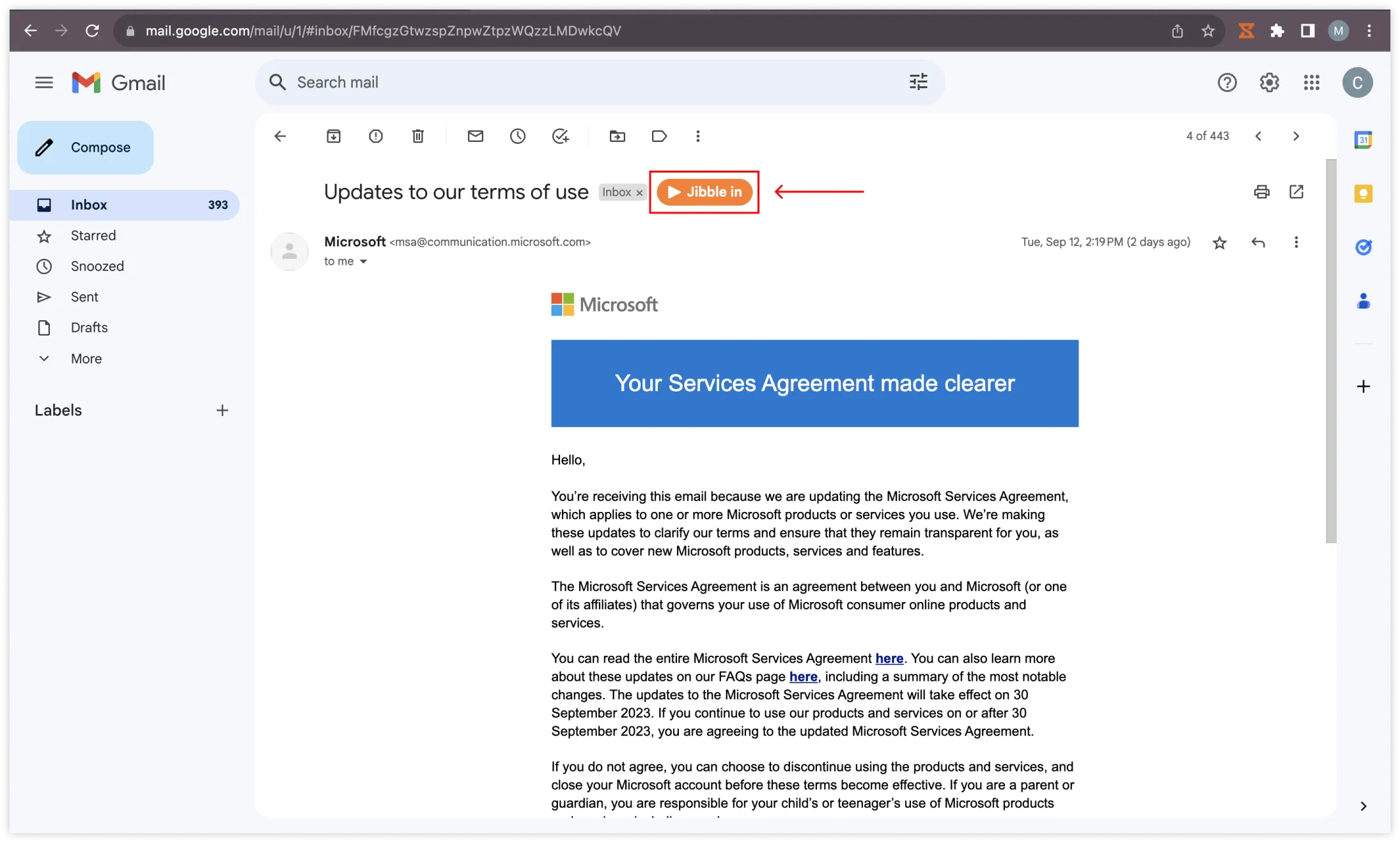This screenshot has width=1400, height=843.
Task: Open Google Calendar in the side panel
Action: (x=1364, y=139)
